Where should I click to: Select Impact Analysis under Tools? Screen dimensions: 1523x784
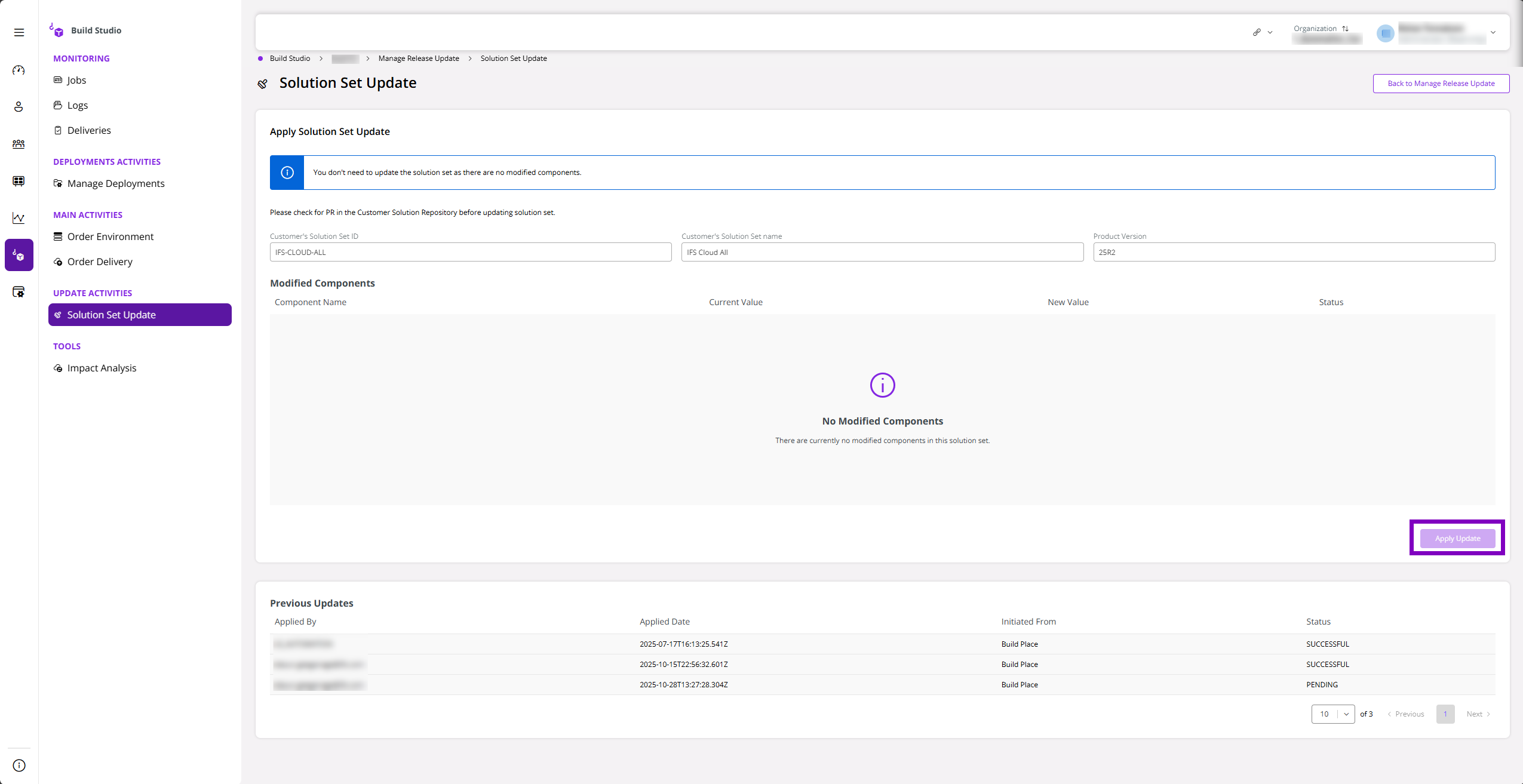click(x=102, y=368)
